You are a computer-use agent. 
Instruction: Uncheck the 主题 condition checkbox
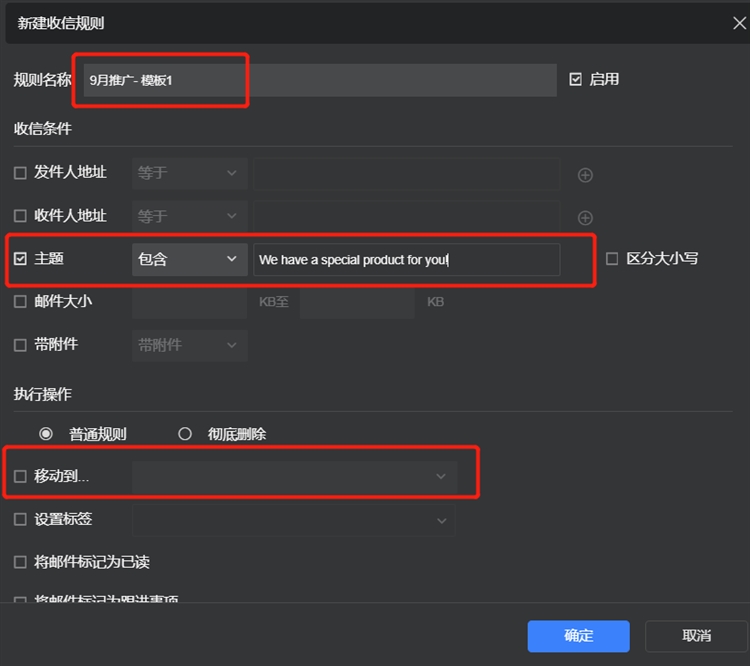click(x=20, y=259)
